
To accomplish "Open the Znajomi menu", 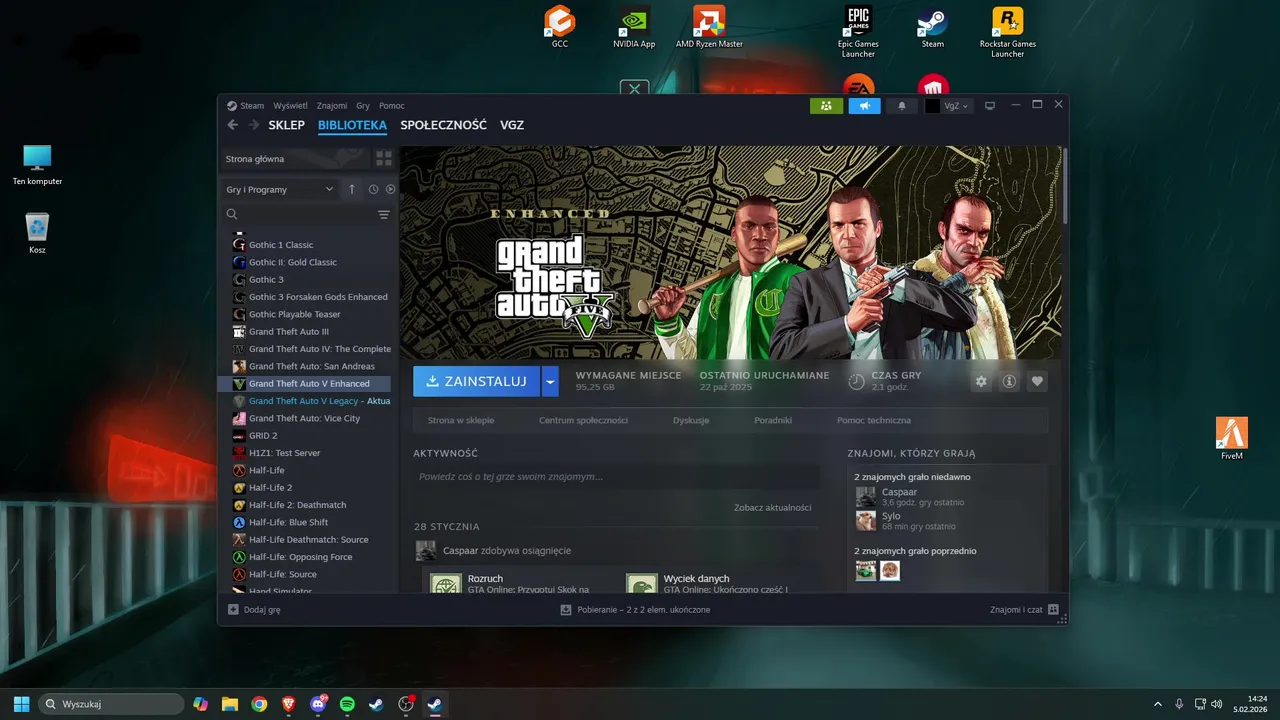I will pyautogui.click(x=332, y=105).
